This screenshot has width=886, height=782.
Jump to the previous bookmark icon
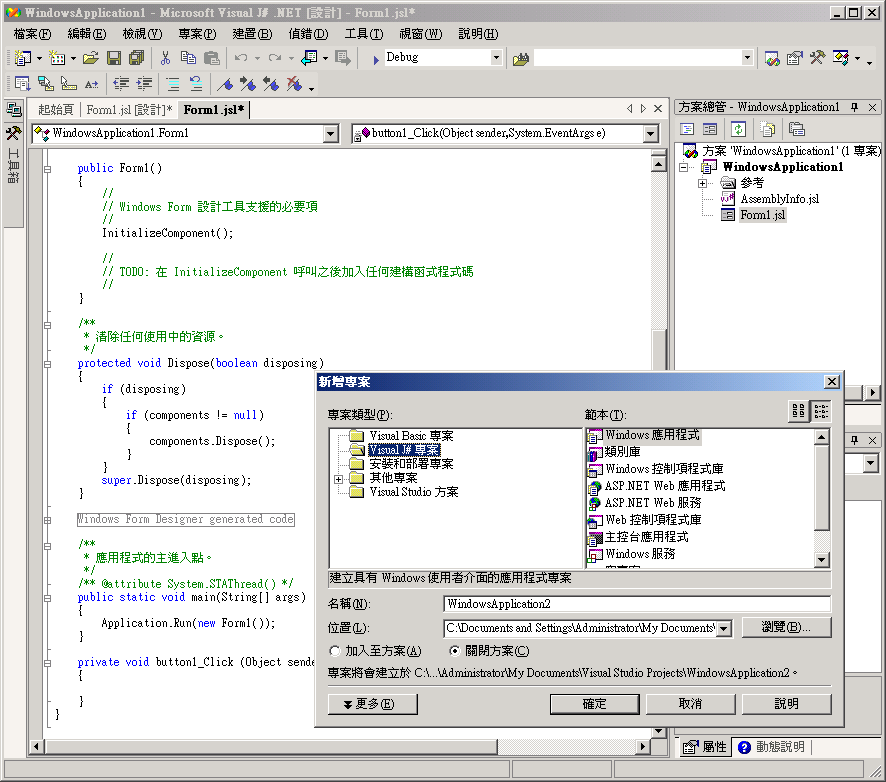tap(271, 84)
